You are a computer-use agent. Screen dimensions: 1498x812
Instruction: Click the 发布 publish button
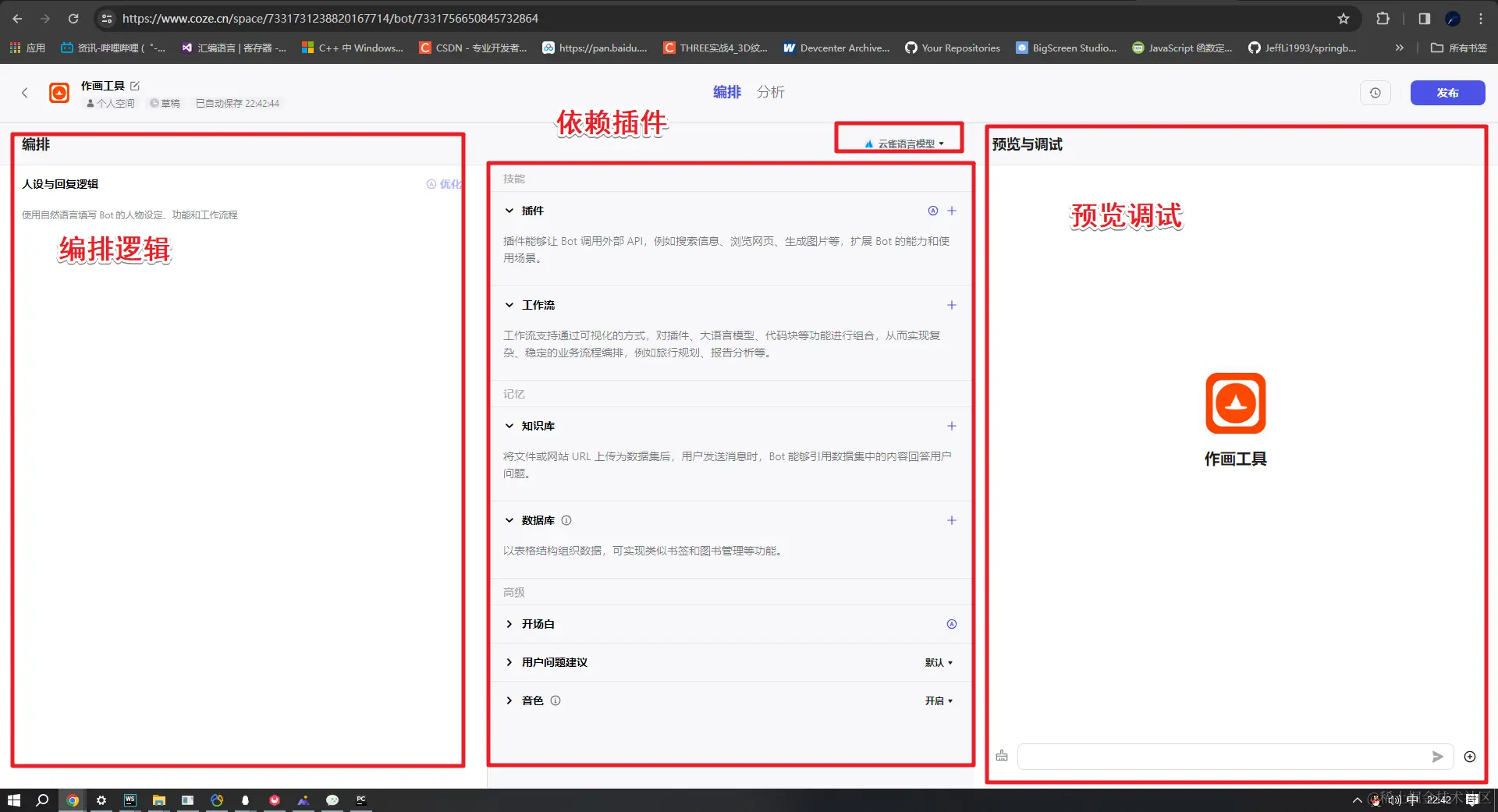point(1447,93)
